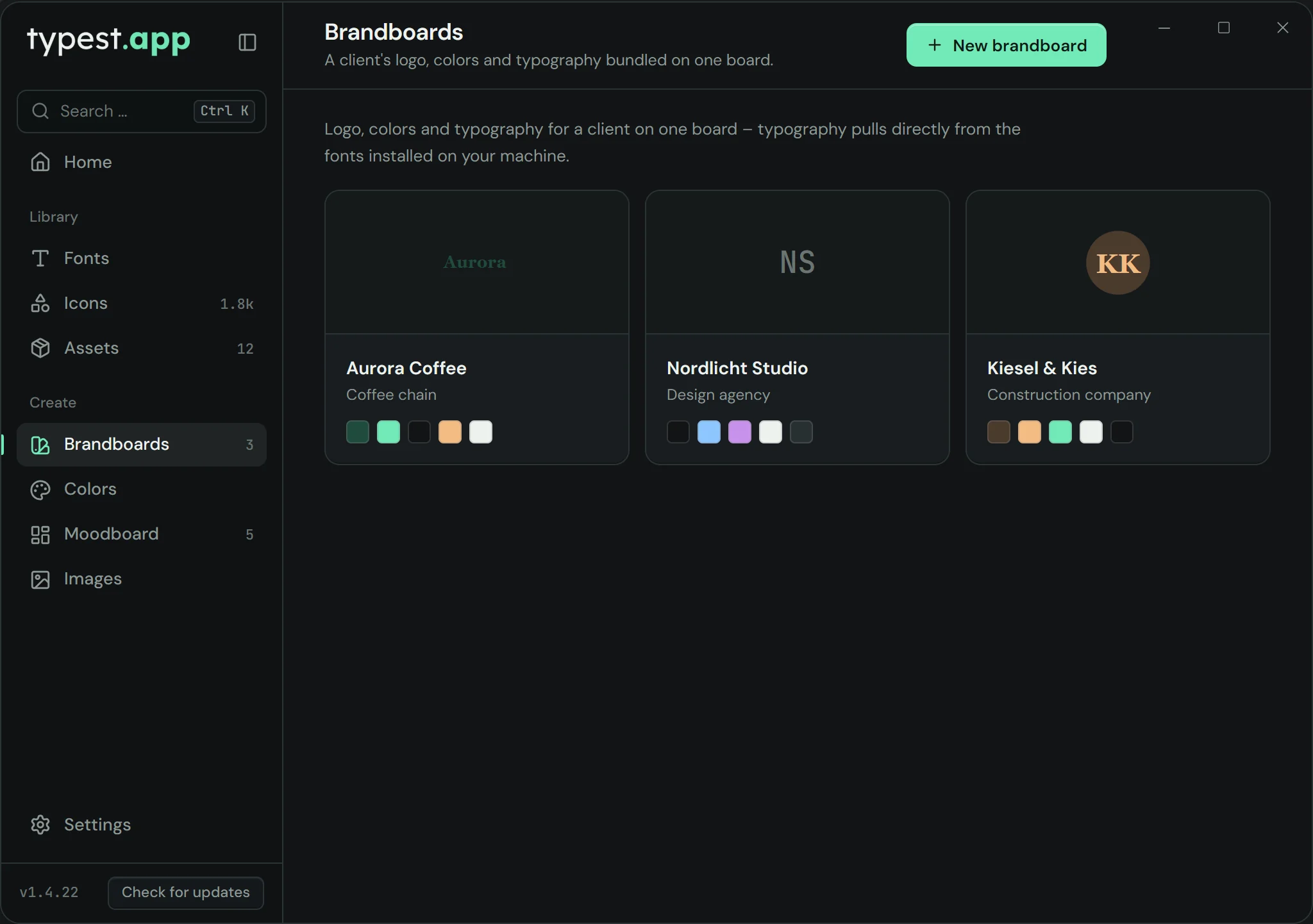Select Kiesel & Kies brown swatch
Viewport: 1313px width, 924px height.
pos(999,432)
